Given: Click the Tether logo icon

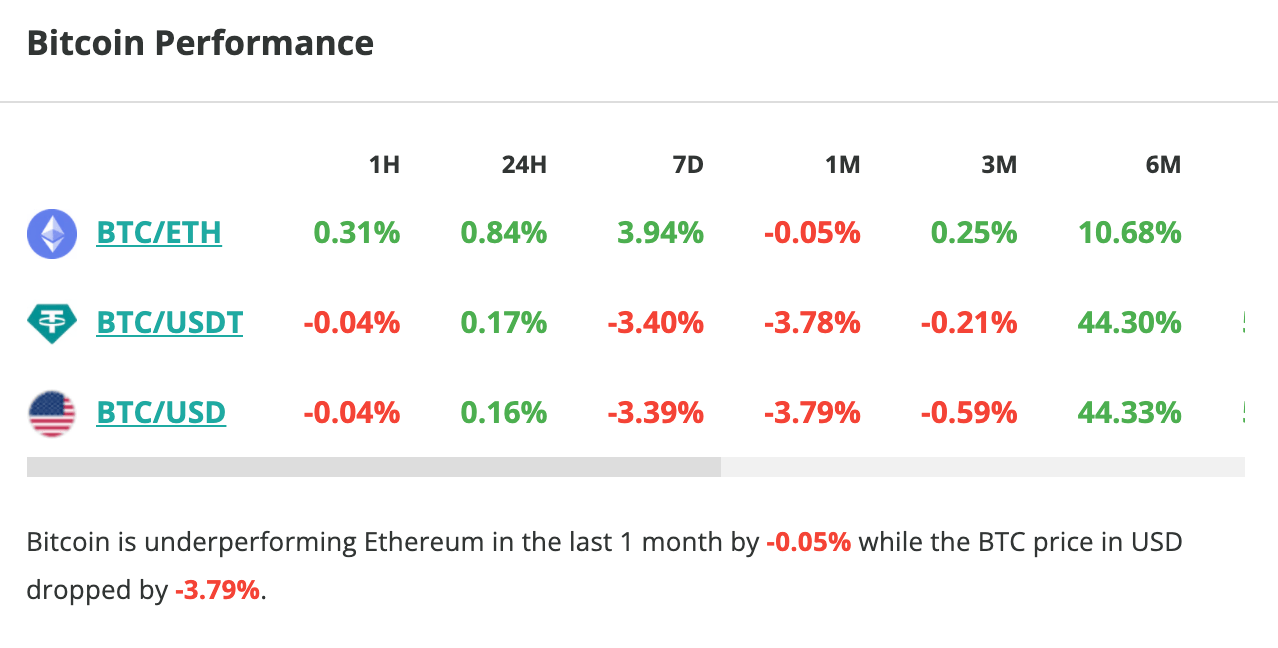Looking at the screenshot, I should (x=52, y=323).
